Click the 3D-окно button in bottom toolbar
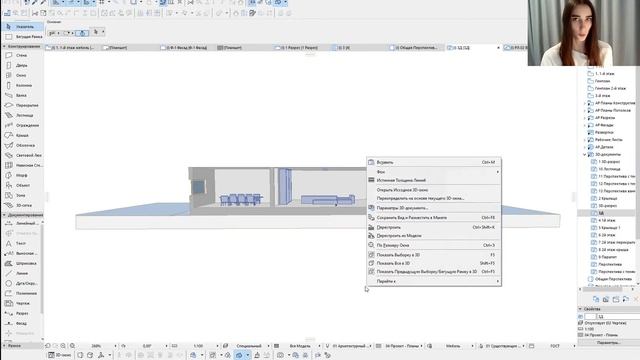Viewport: 640px width, 360px height. 60,355
